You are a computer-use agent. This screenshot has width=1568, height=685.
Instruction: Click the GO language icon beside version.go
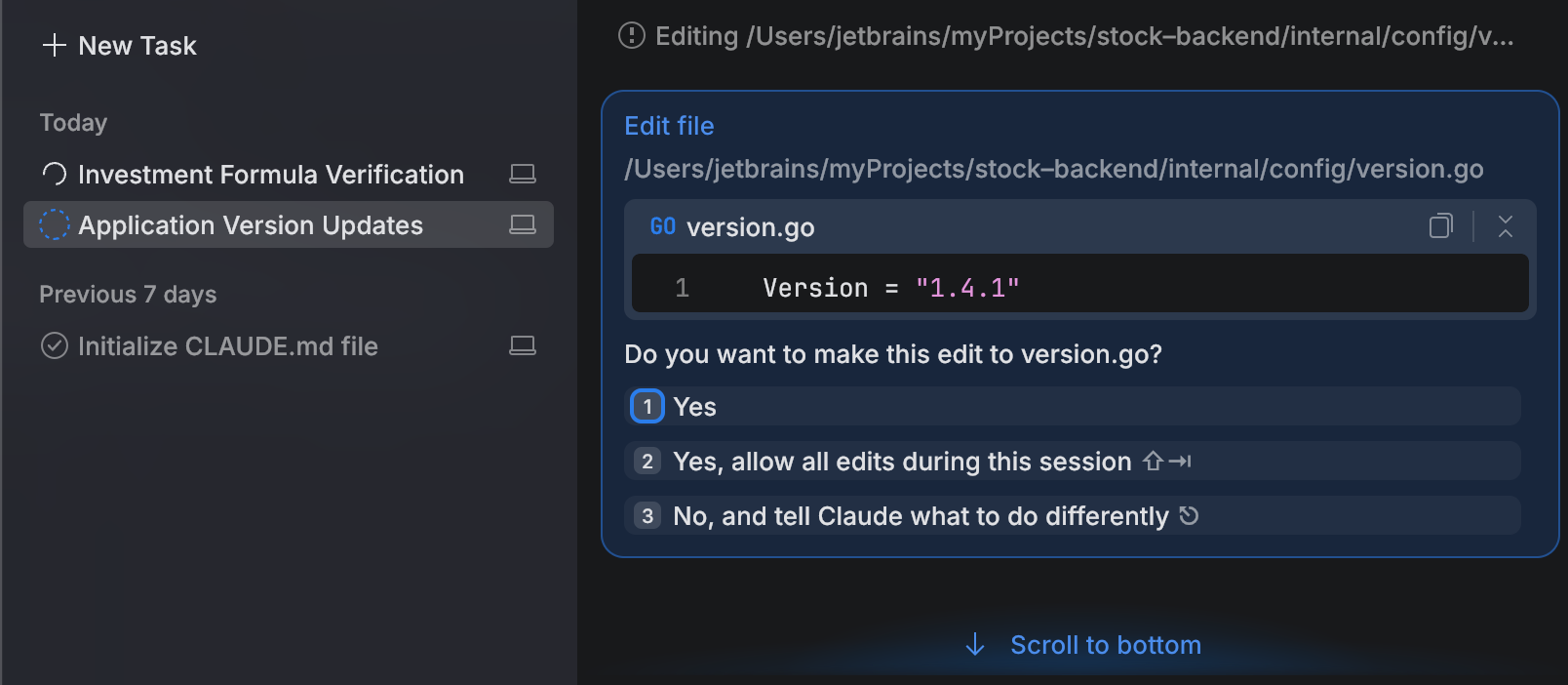point(661,226)
